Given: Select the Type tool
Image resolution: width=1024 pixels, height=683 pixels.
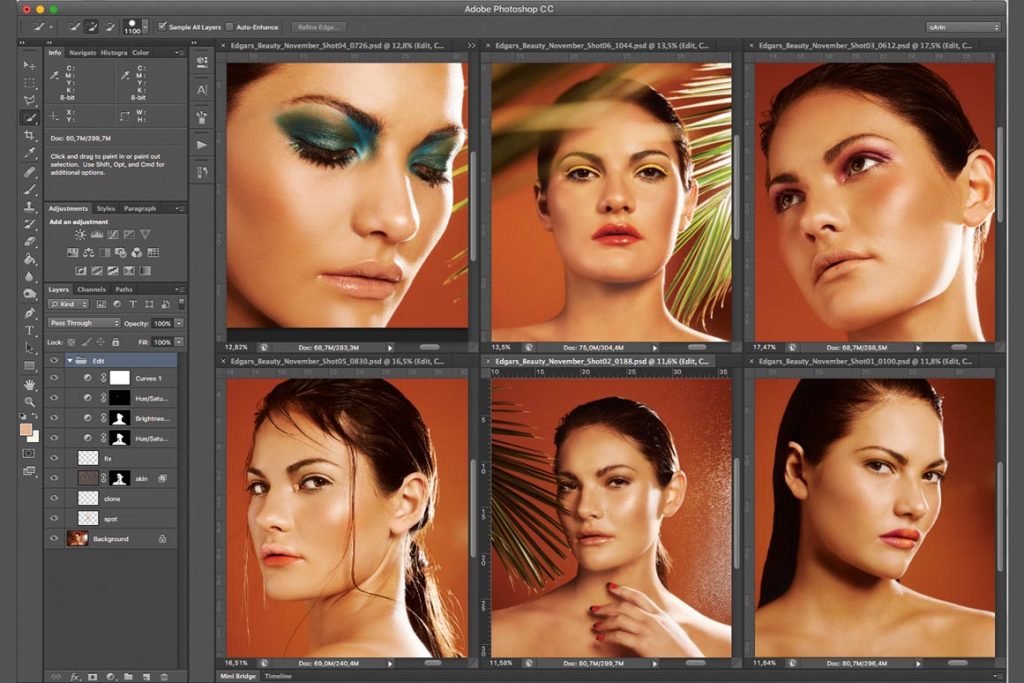Looking at the screenshot, I should pos(29,330).
